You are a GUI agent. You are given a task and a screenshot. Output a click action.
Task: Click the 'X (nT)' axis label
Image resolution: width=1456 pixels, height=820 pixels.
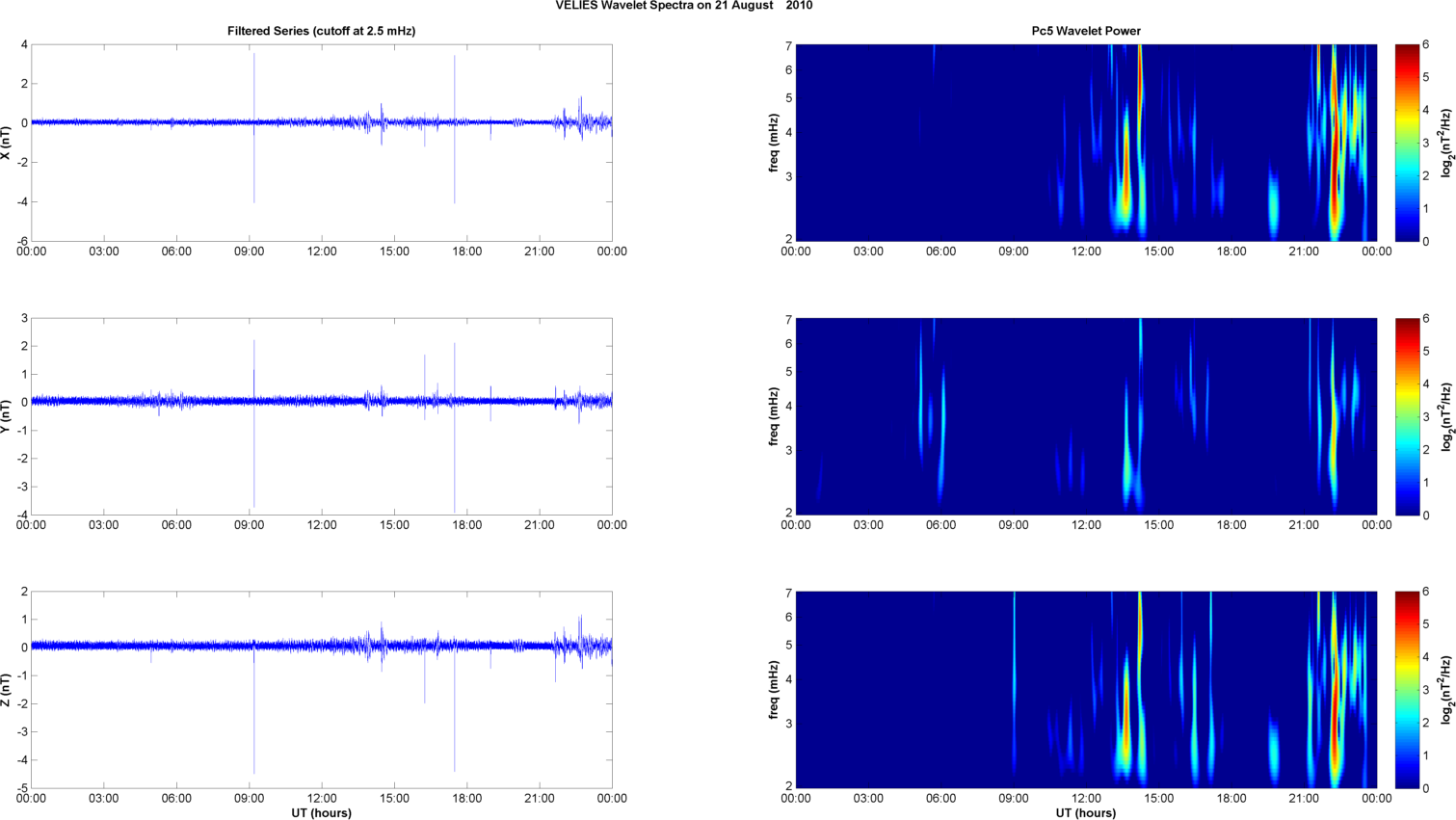(7, 143)
